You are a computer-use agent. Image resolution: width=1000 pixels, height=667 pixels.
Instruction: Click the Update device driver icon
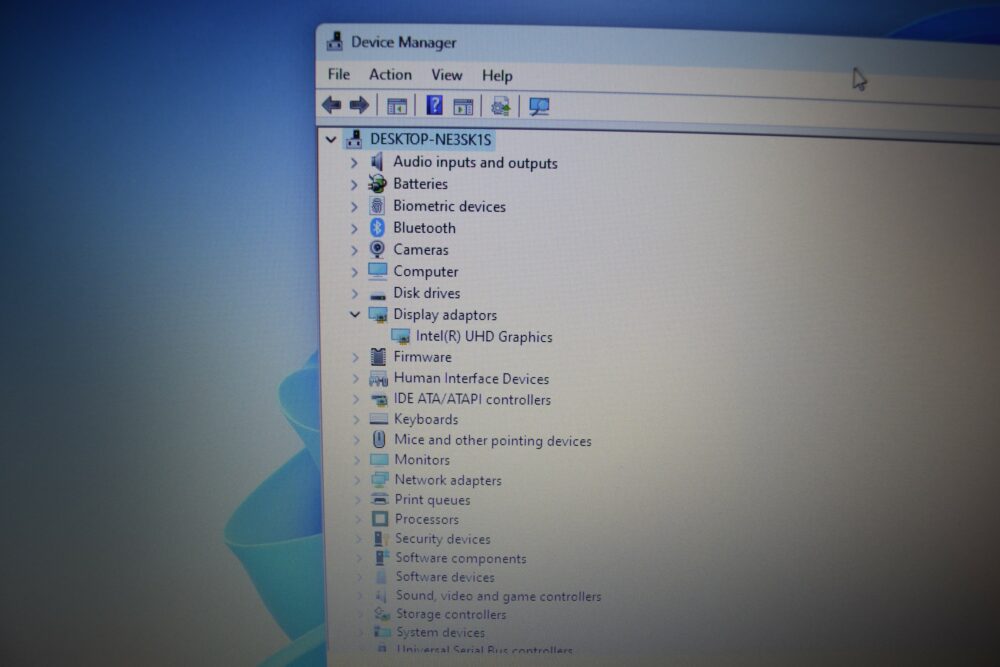pyautogui.click(x=501, y=106)
